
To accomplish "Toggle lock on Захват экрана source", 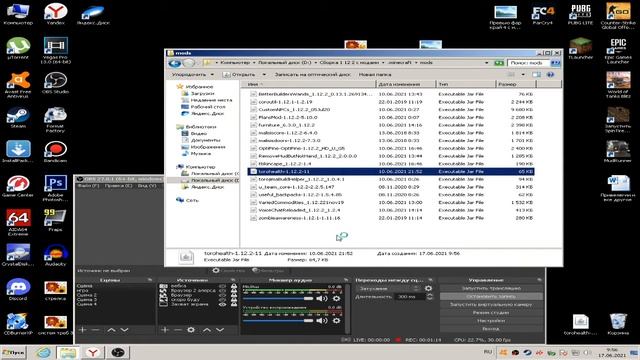I will [x=234, y=304].
